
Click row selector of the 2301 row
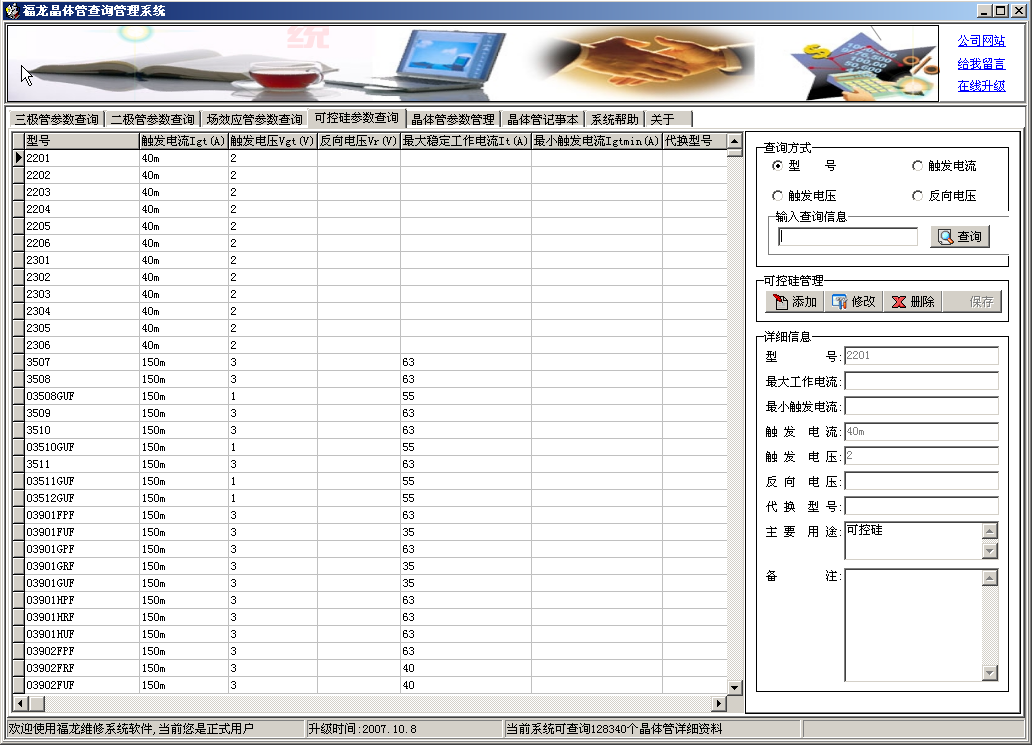pos(18,260)
